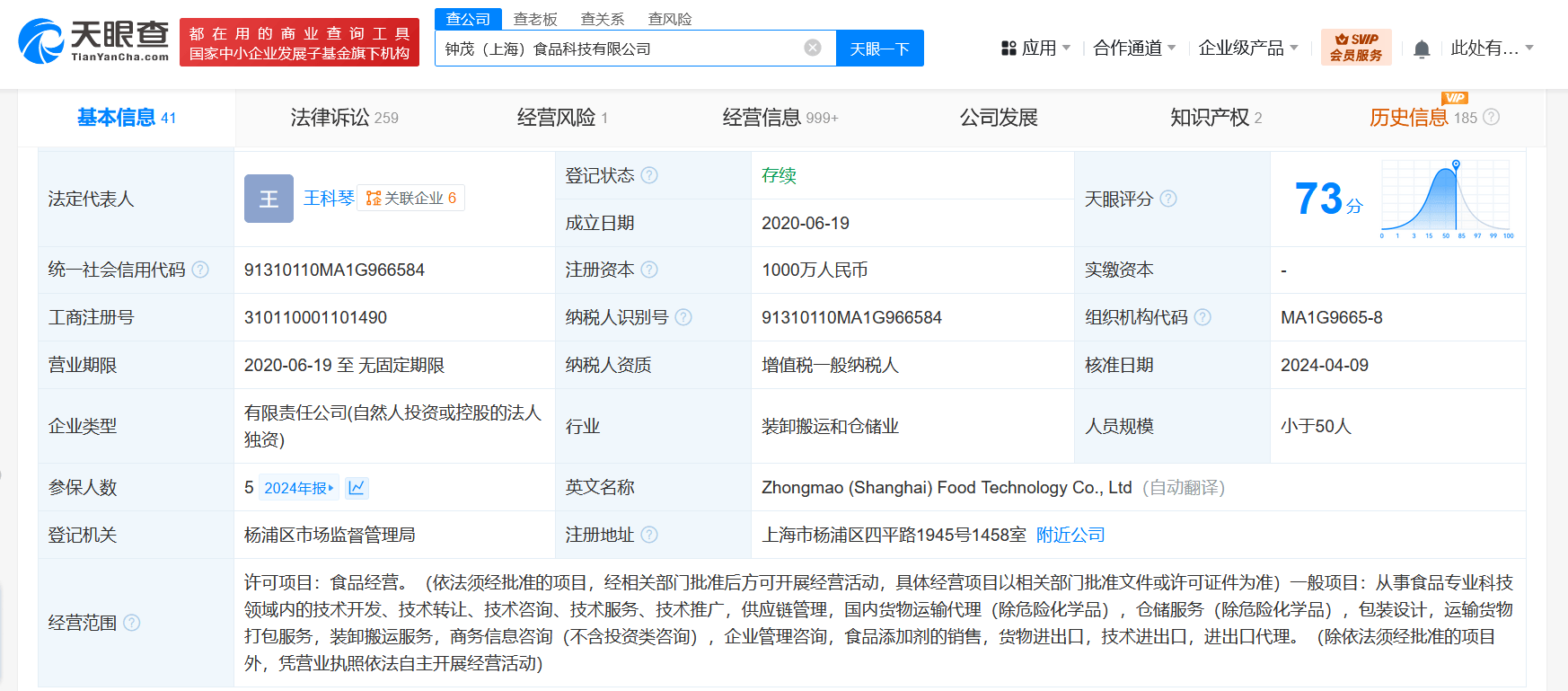Open the SVIP member service badge
This screenshot has width=1568, height=691.
tap(1356, 47)
